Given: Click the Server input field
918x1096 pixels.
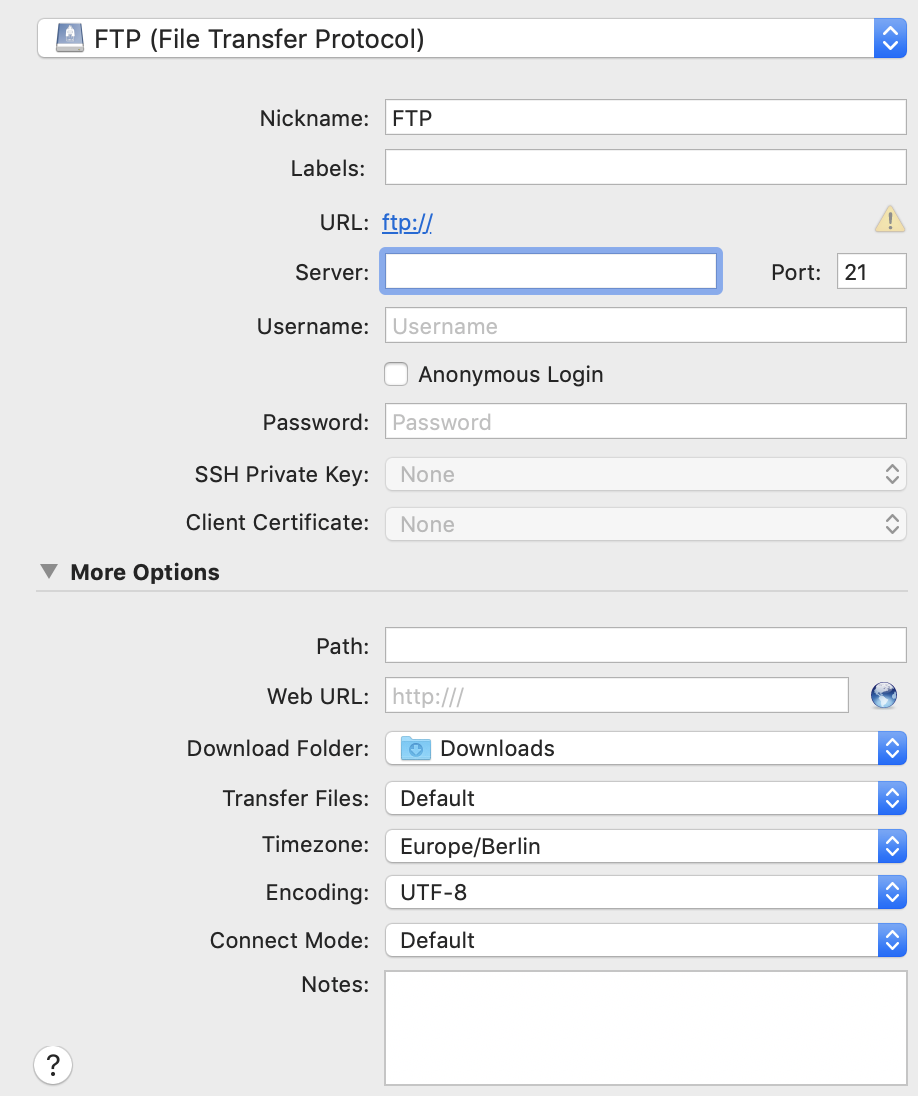Looking at the screenshot, I should (x=551, y=271).
